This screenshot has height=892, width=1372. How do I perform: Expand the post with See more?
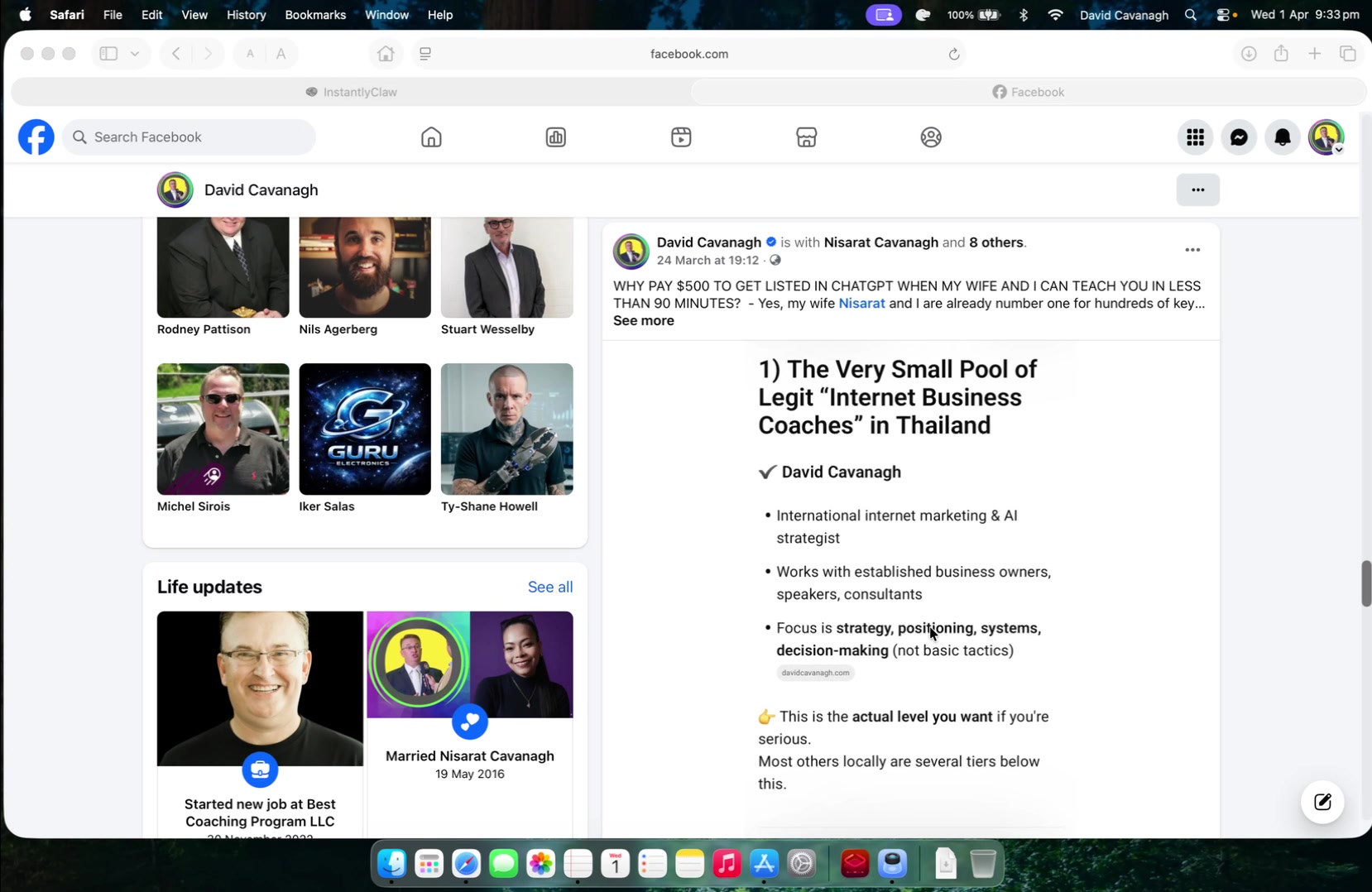643,321
